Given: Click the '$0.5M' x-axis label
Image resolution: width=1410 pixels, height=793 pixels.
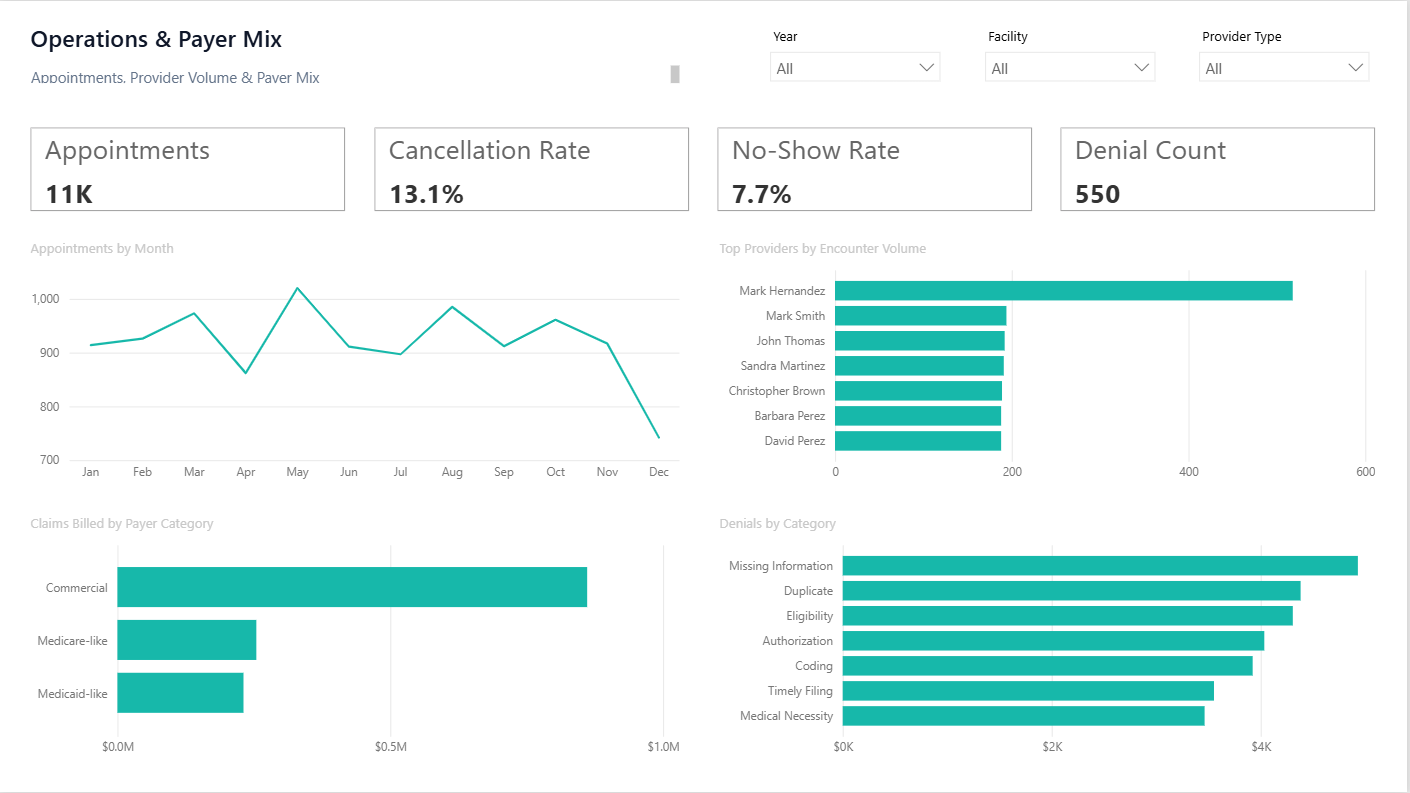Looking at the screenshot, I should pyautogui.click(x=390, y=747).
